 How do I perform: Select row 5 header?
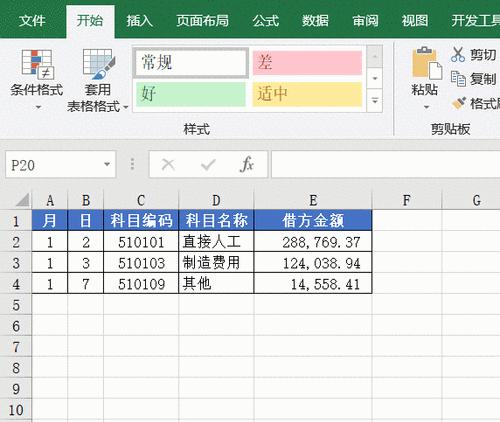tap(16, 305)
